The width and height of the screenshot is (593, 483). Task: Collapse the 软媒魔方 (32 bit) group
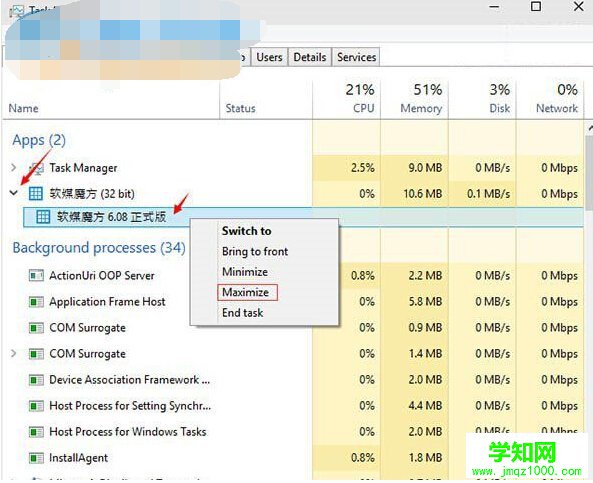coord(14,193)
